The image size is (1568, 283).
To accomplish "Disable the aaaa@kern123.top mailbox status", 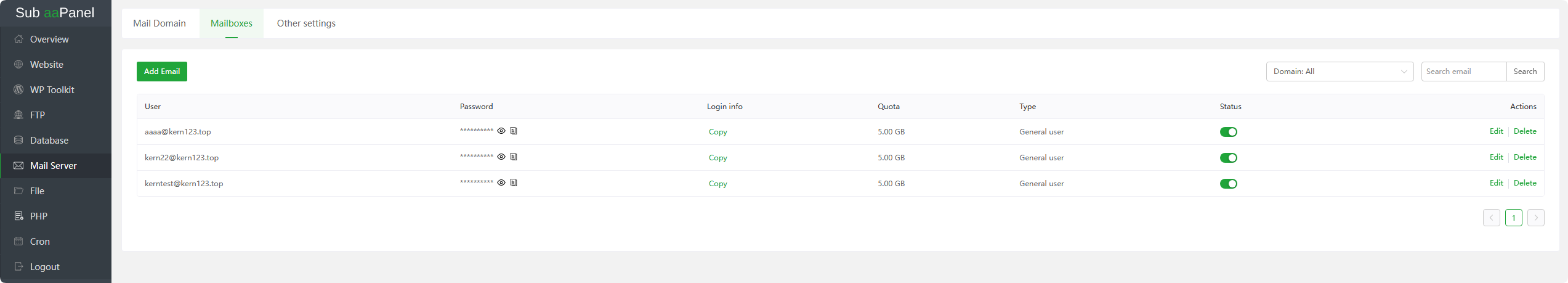I will click(1228, 132).
